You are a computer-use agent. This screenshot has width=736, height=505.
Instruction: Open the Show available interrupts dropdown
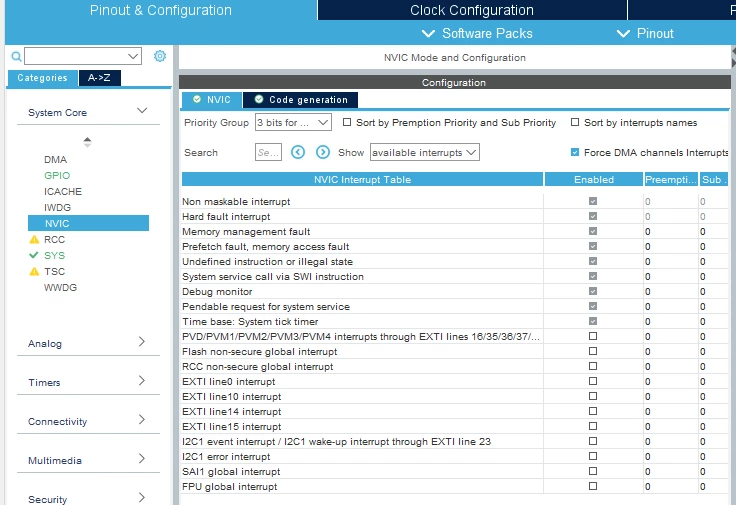[425, 153]
